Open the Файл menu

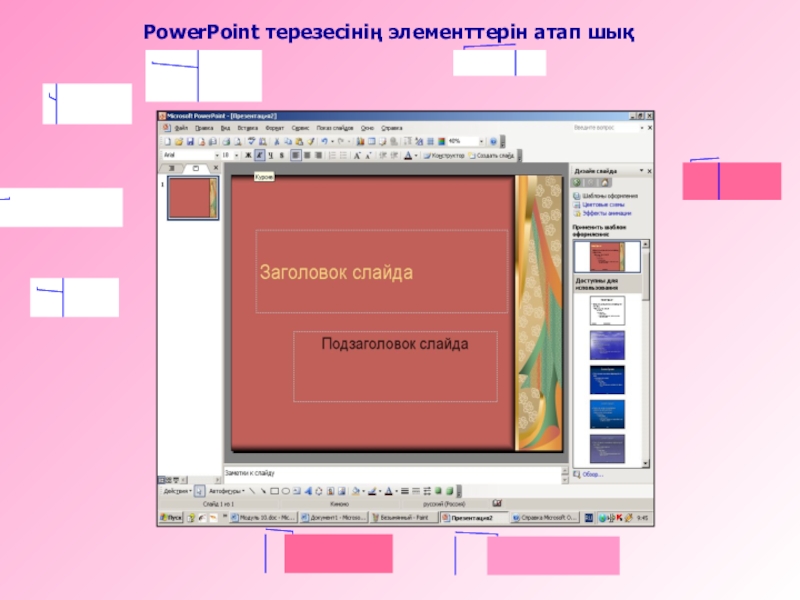click(181, 128)
